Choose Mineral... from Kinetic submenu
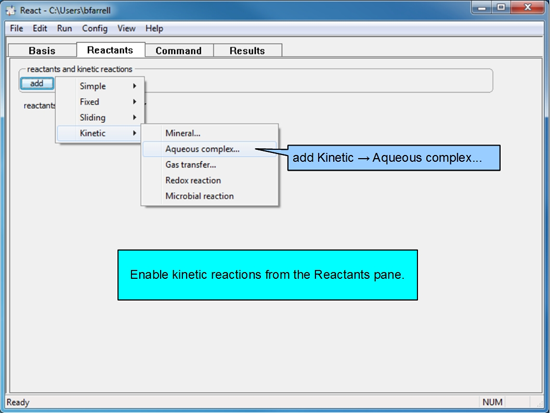The image size is (550, 413). [x=210, y=133]
